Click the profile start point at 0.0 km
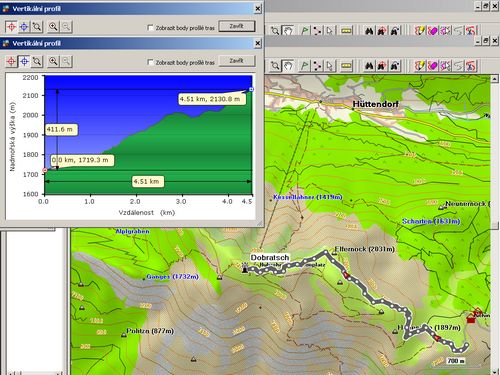 [x=45, y=170]
